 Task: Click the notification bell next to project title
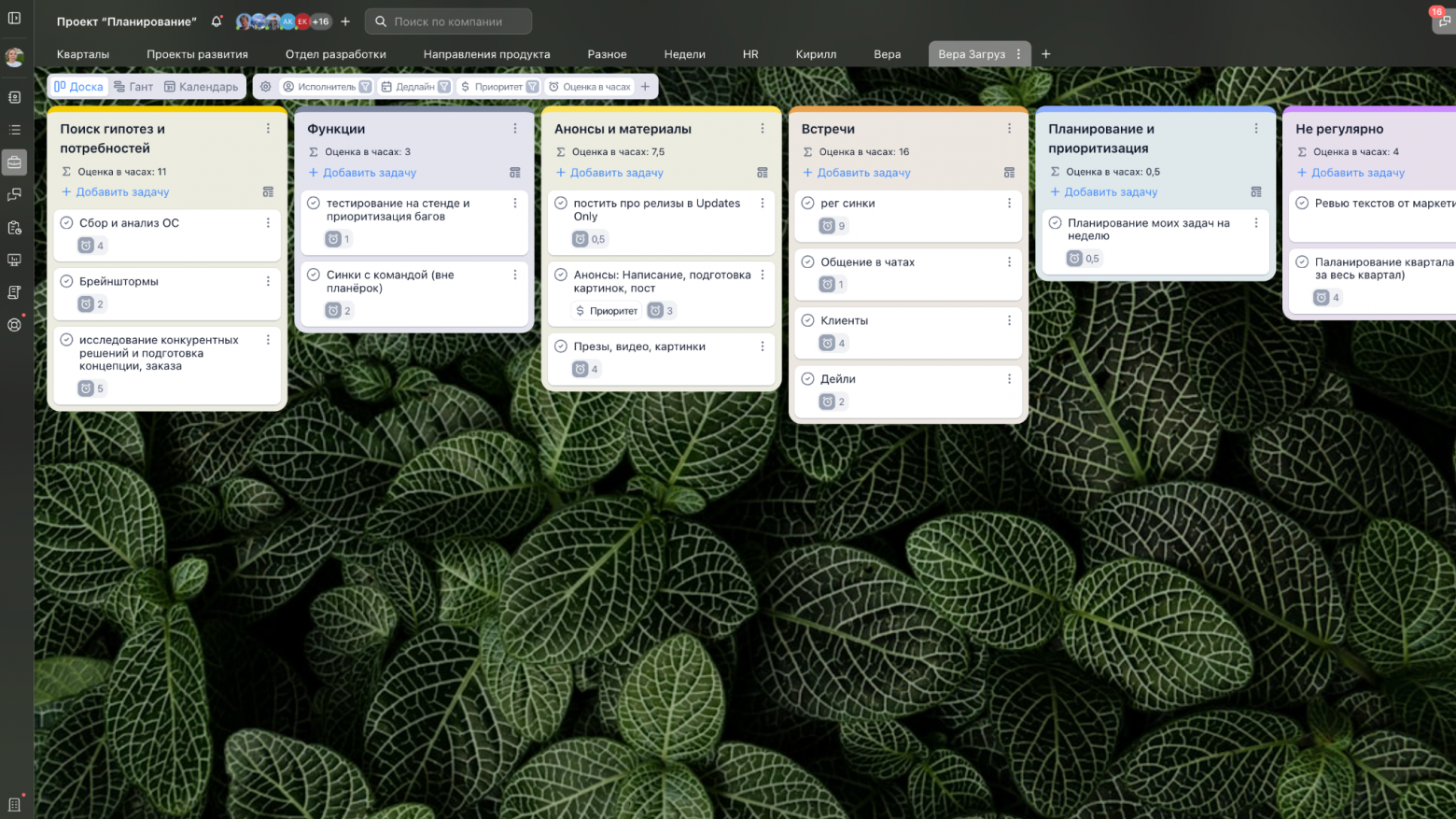tap(217, 21)
